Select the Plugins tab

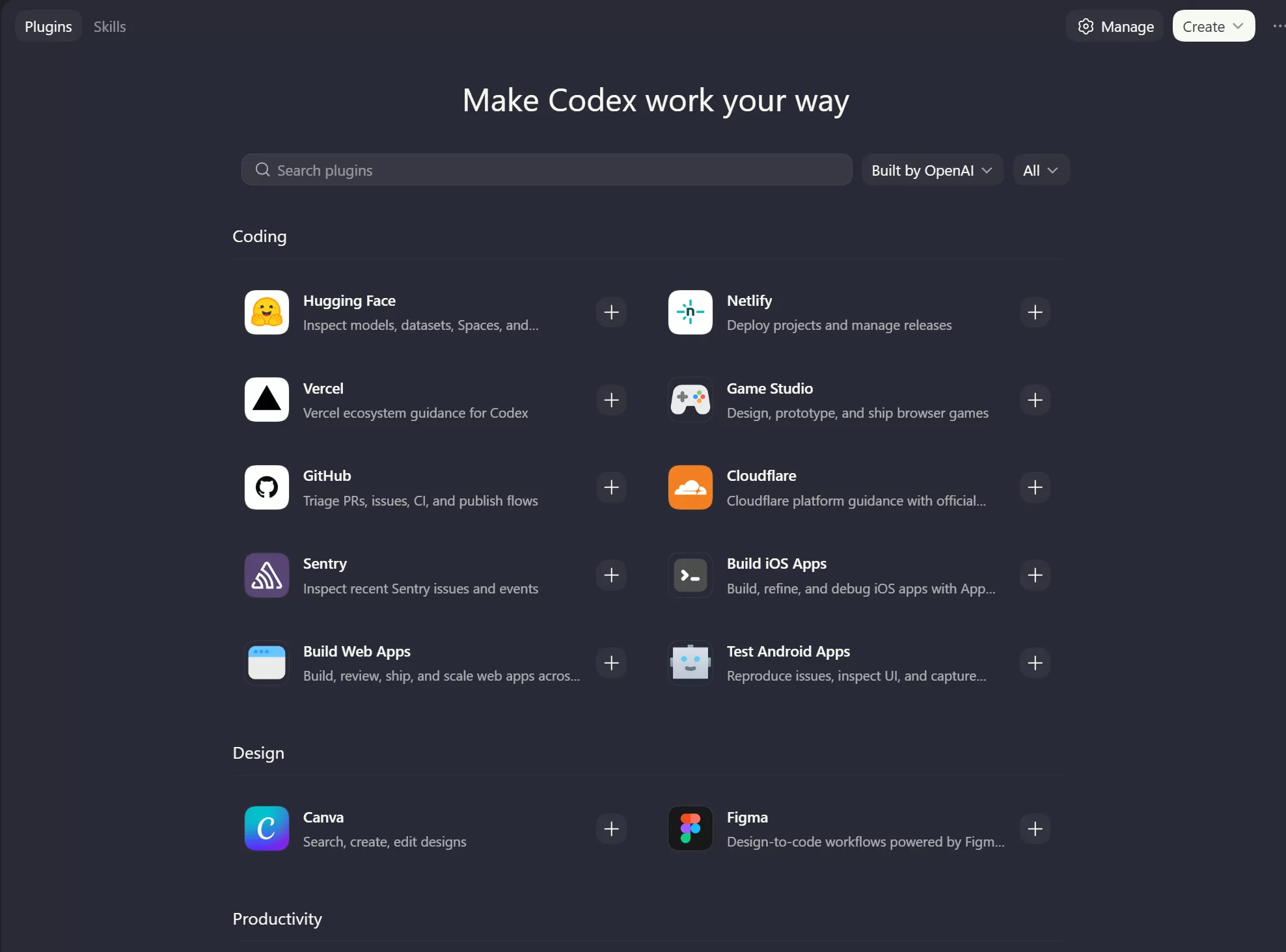click(x=48, y=26)
